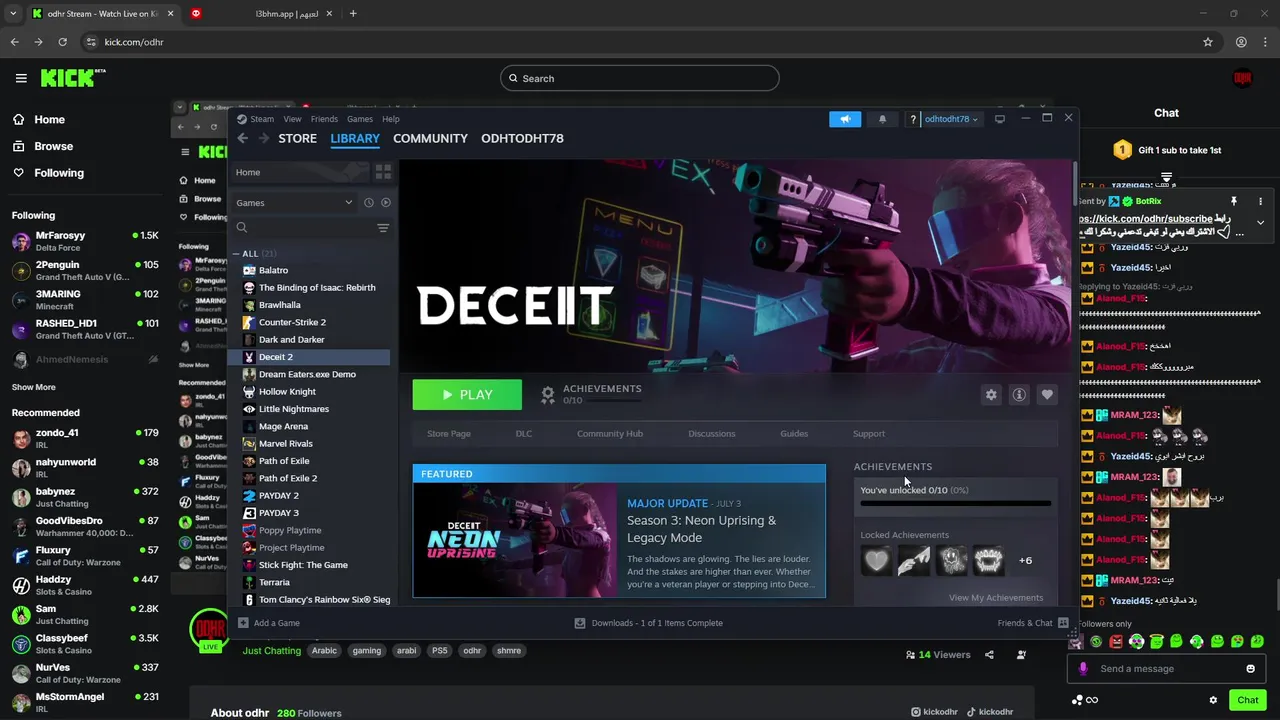Open chat settings gear icon

(1213, 700)
